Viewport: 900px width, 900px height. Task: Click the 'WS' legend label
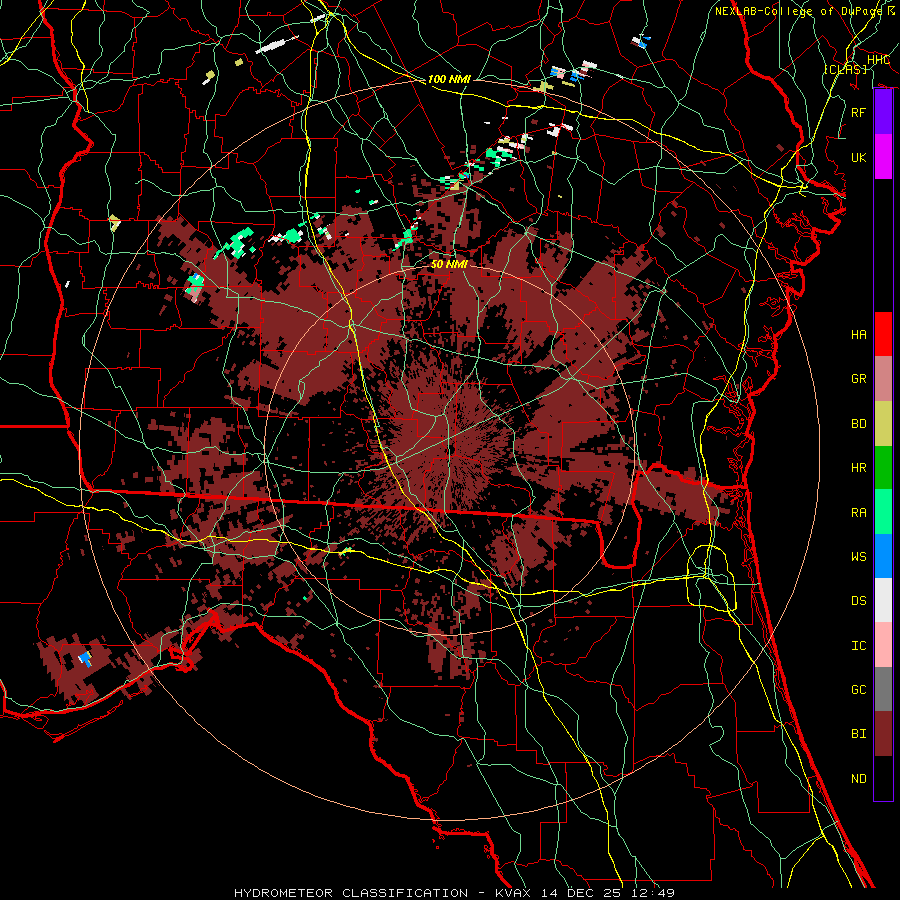pyautogui.click(x=858, y=557)
